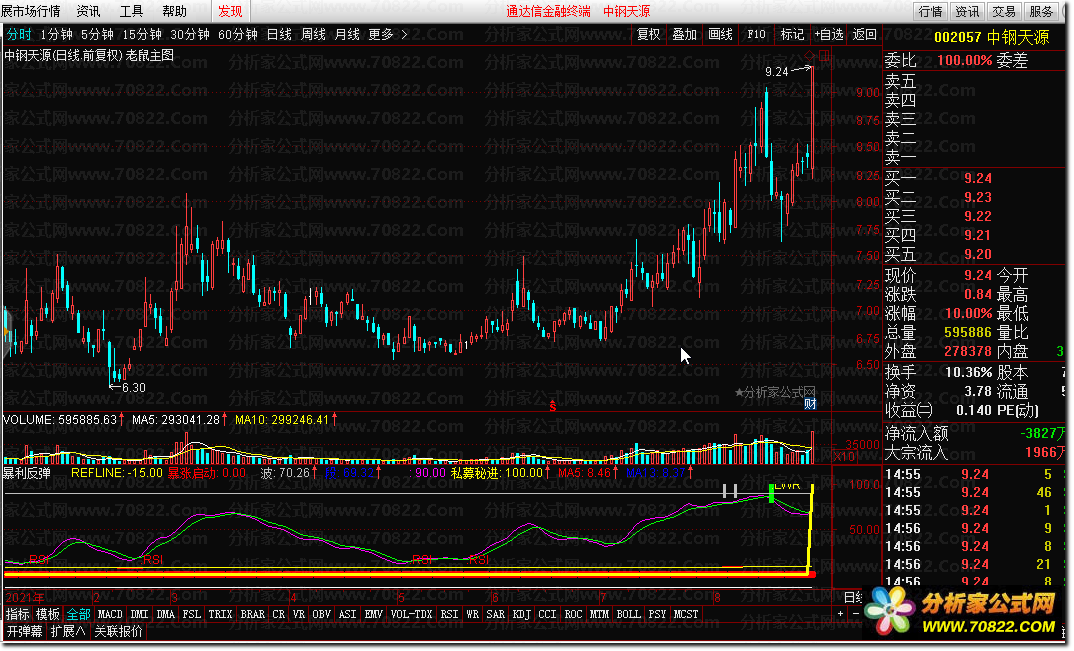Switch to the 周线 weekly chart

pyautogui.click(x=313, y=34)
